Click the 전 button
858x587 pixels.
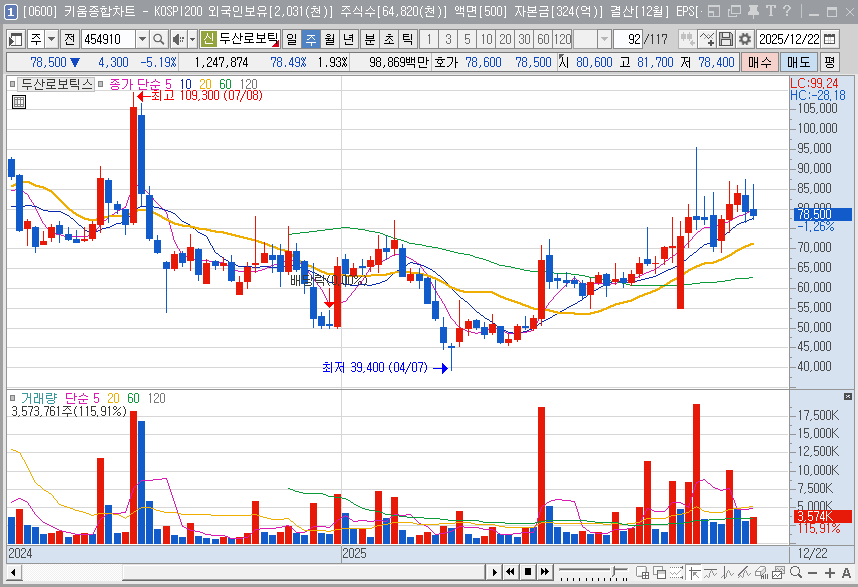point(69,39)
